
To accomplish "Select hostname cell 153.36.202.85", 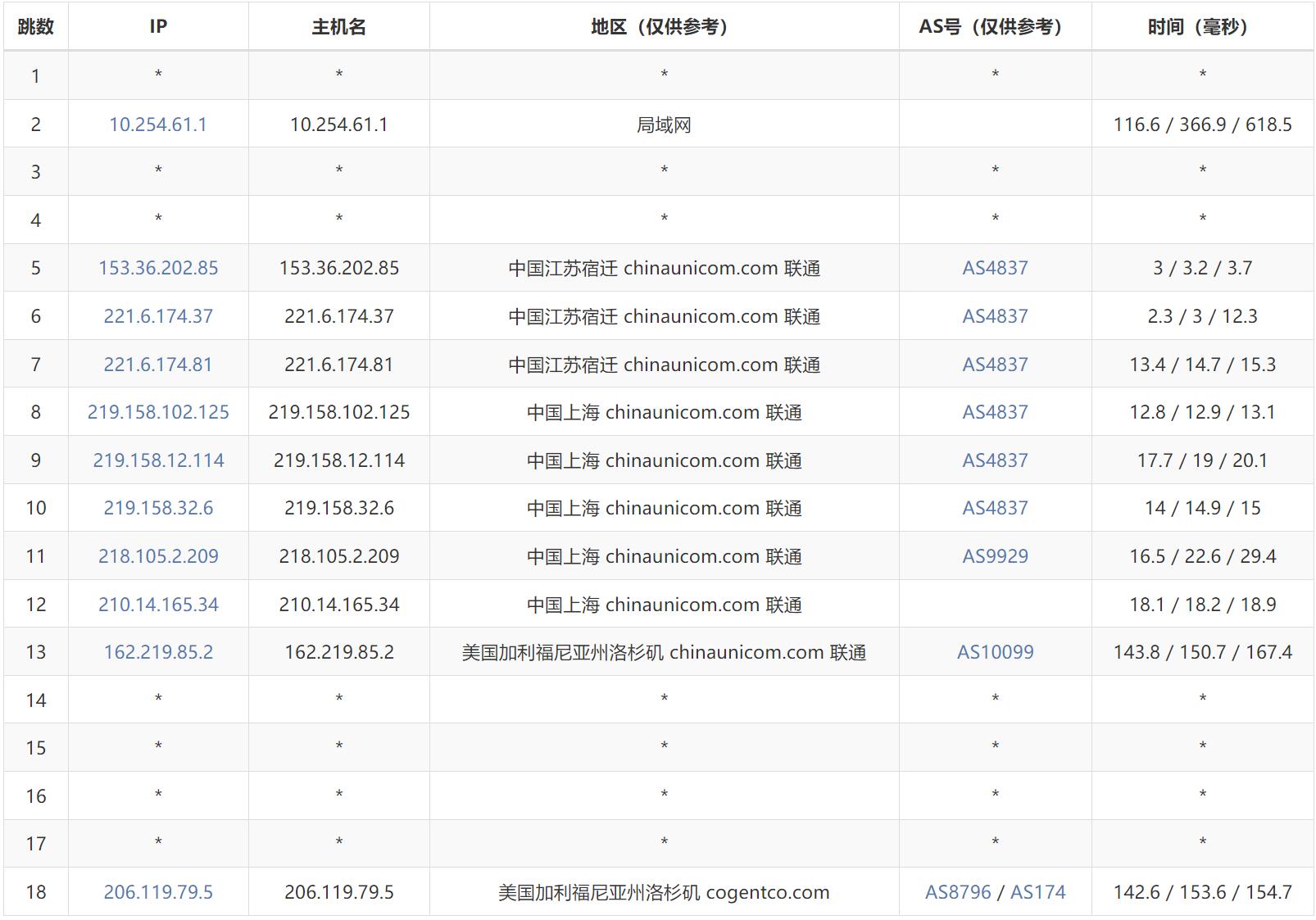I will click(339, 268).
